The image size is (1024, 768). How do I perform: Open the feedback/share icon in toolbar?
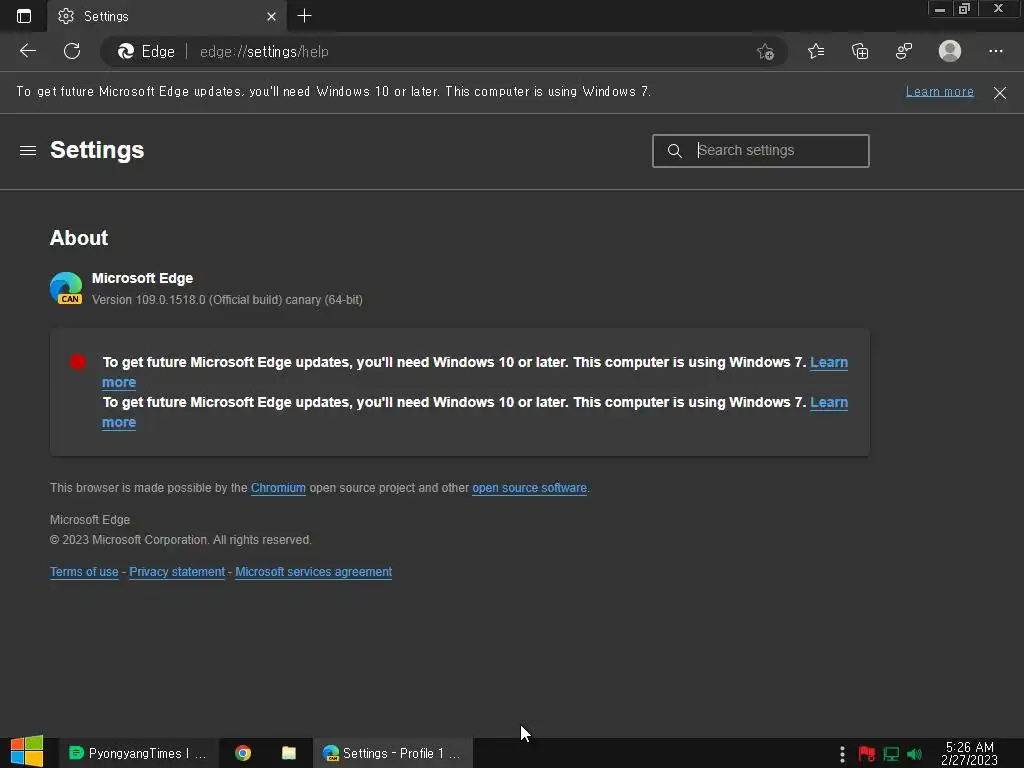coord(904,51)
